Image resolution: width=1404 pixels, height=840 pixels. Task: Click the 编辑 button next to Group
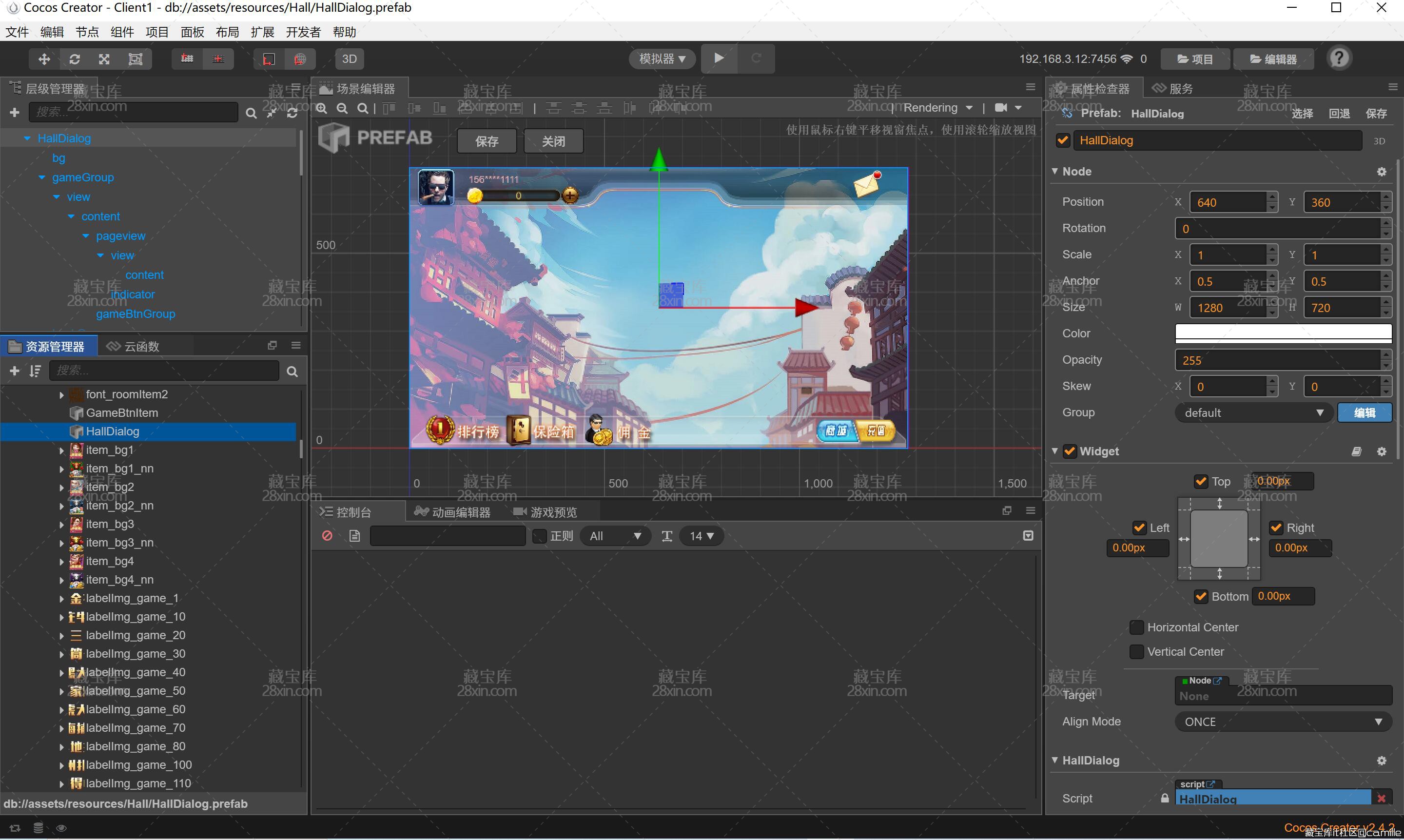pyautogui.click(x=1364, y=412)
